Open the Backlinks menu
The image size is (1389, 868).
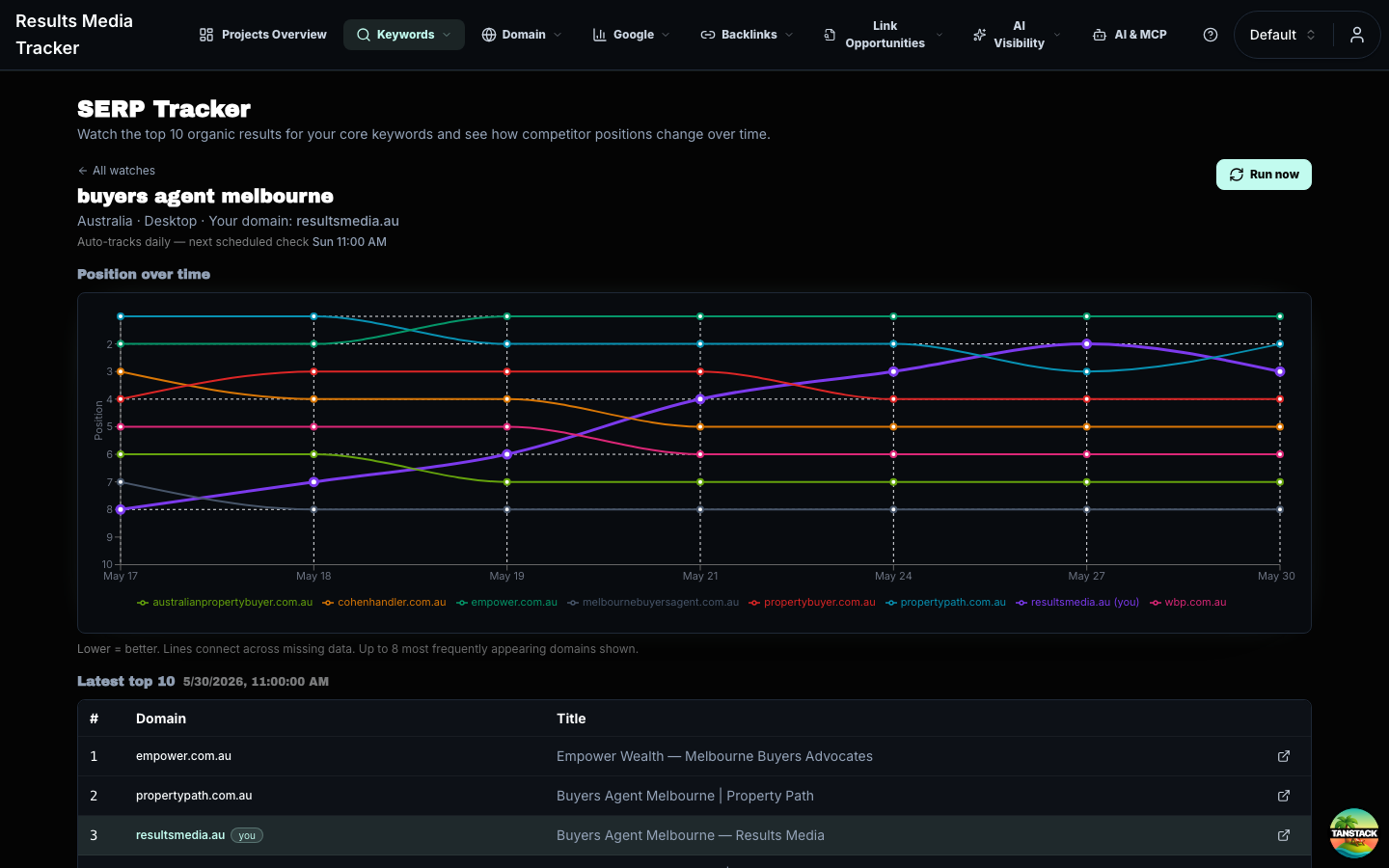click(x=747, y=35)
